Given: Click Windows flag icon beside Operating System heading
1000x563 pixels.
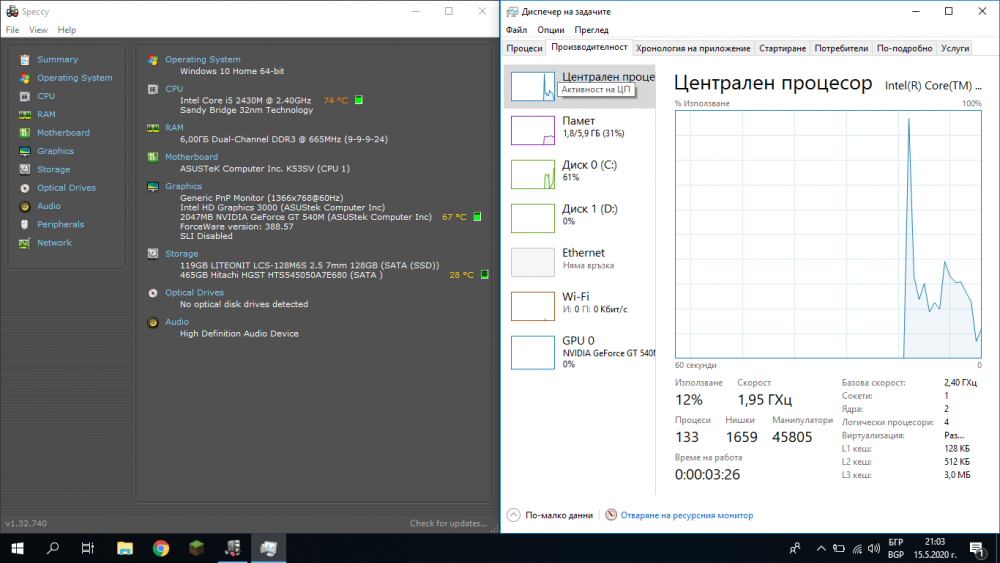Looking at the screenshot, I should pyautogui.click(x=153, y=59).
